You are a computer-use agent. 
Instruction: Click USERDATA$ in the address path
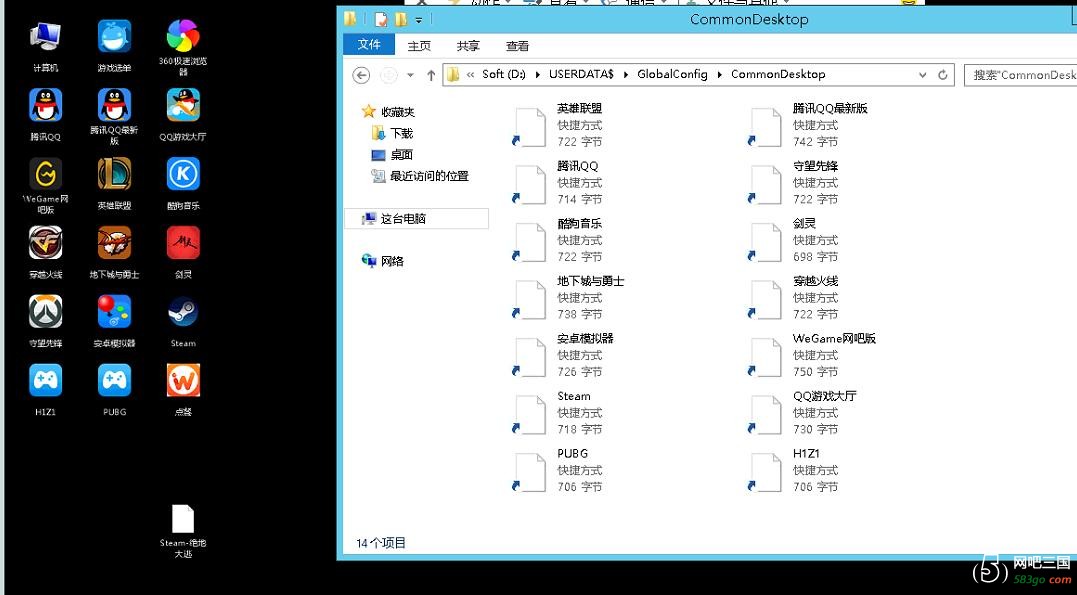(x=581, y=74)
